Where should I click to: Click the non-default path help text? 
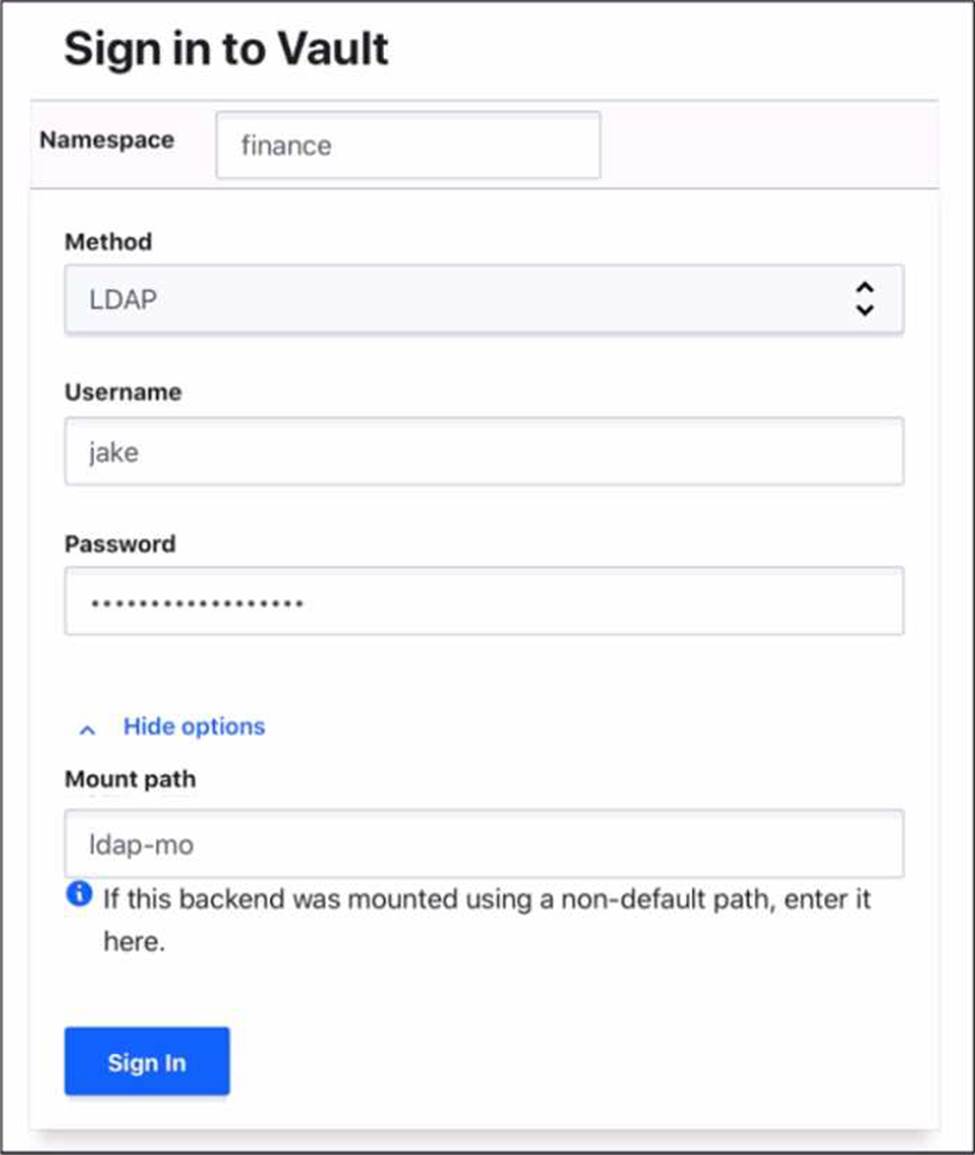click(487, 899)
